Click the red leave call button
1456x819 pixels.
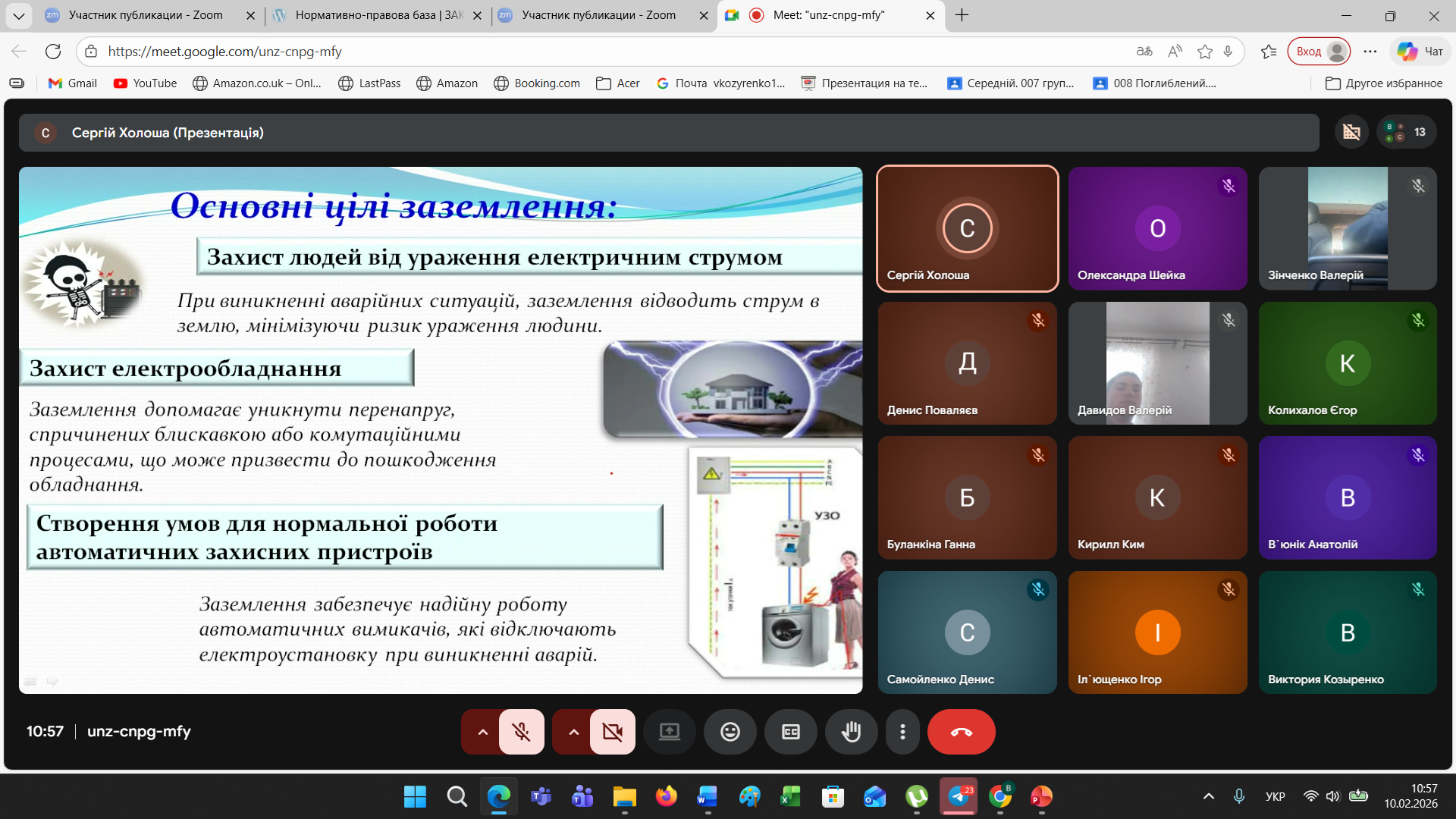(961, 732)
